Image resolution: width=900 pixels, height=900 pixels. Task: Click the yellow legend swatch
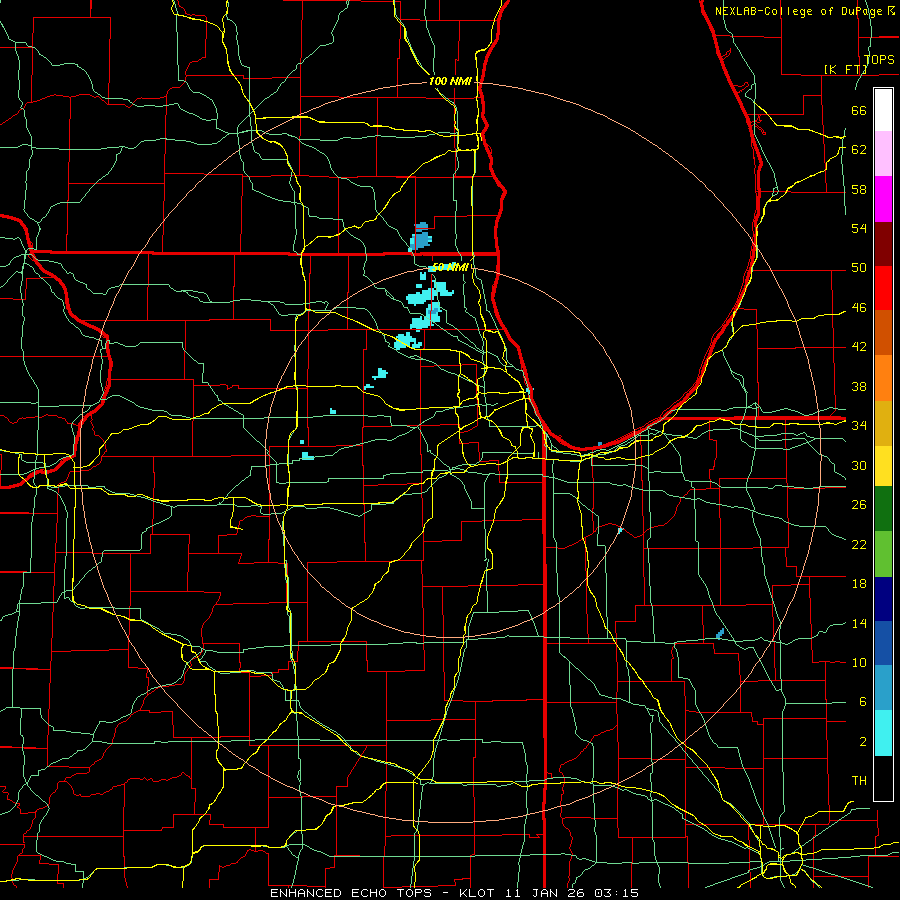click(883, 465)
